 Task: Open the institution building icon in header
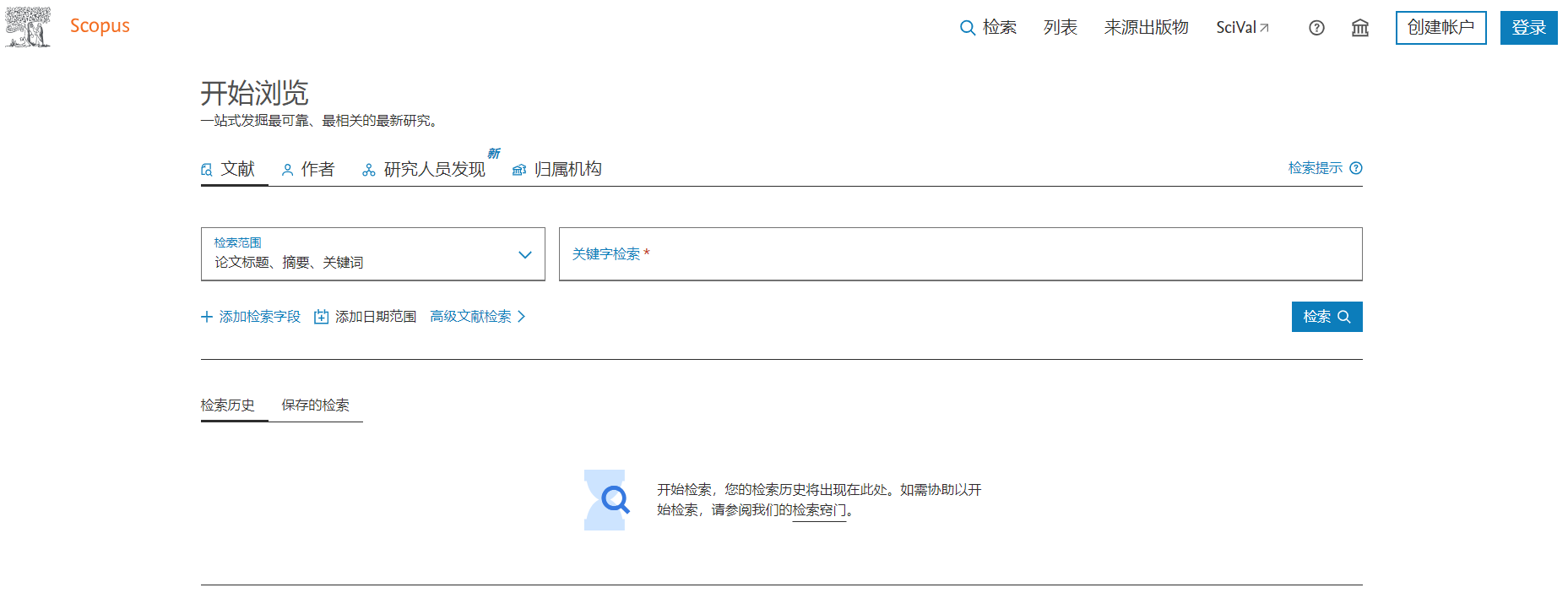(1359, 28)
